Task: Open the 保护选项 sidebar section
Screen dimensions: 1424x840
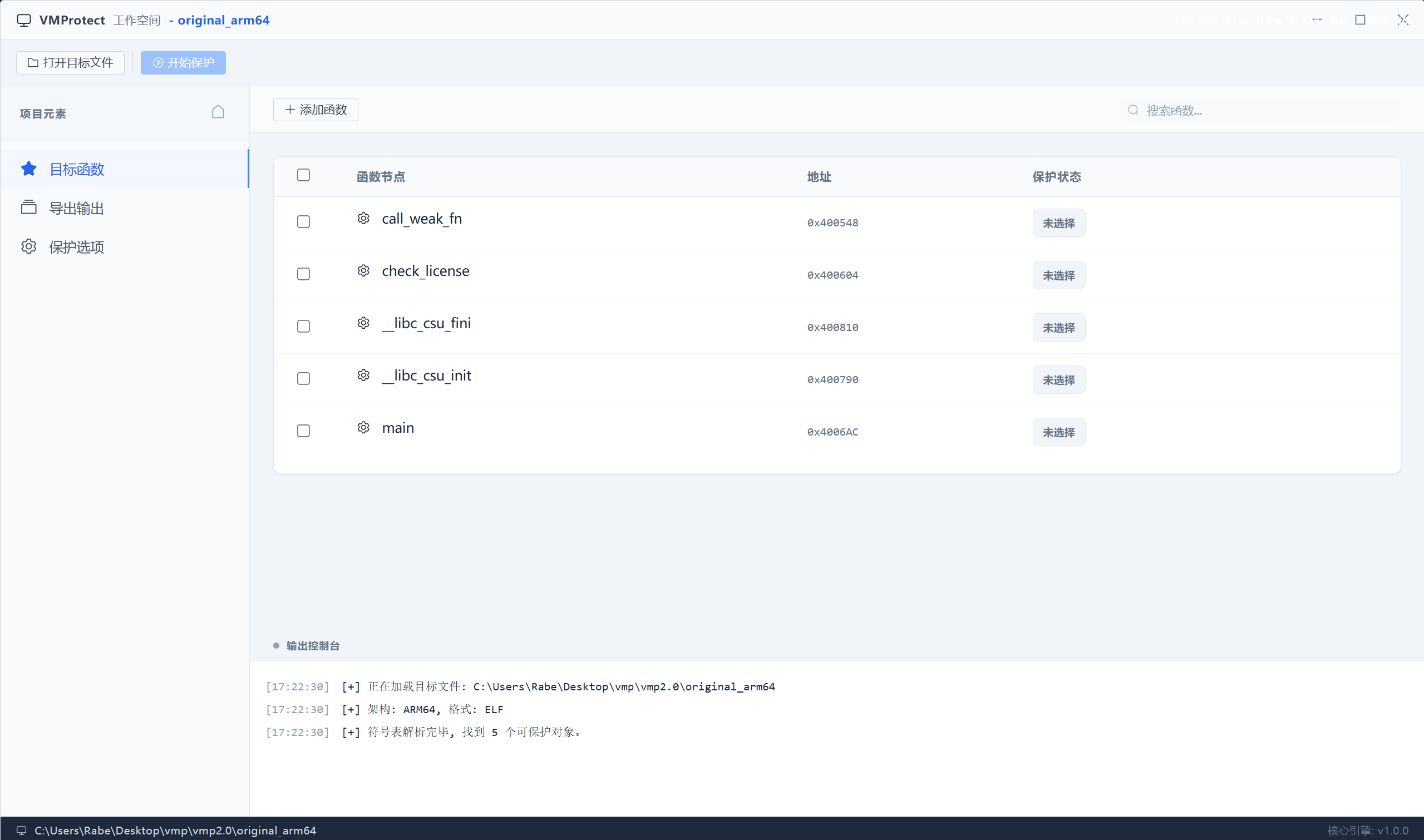Action: click(125, 247)
